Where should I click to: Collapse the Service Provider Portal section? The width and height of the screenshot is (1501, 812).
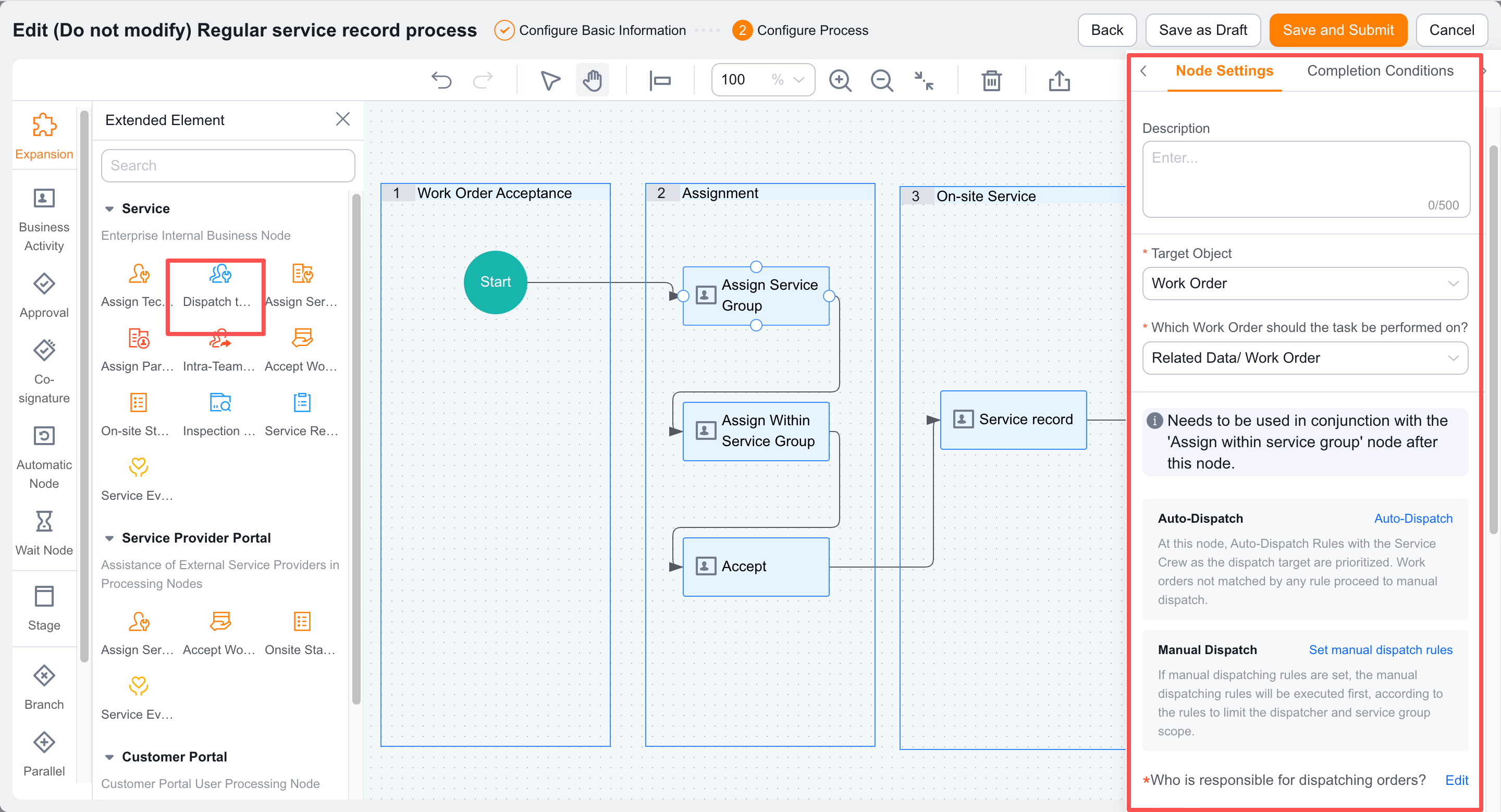coord(109,538)
